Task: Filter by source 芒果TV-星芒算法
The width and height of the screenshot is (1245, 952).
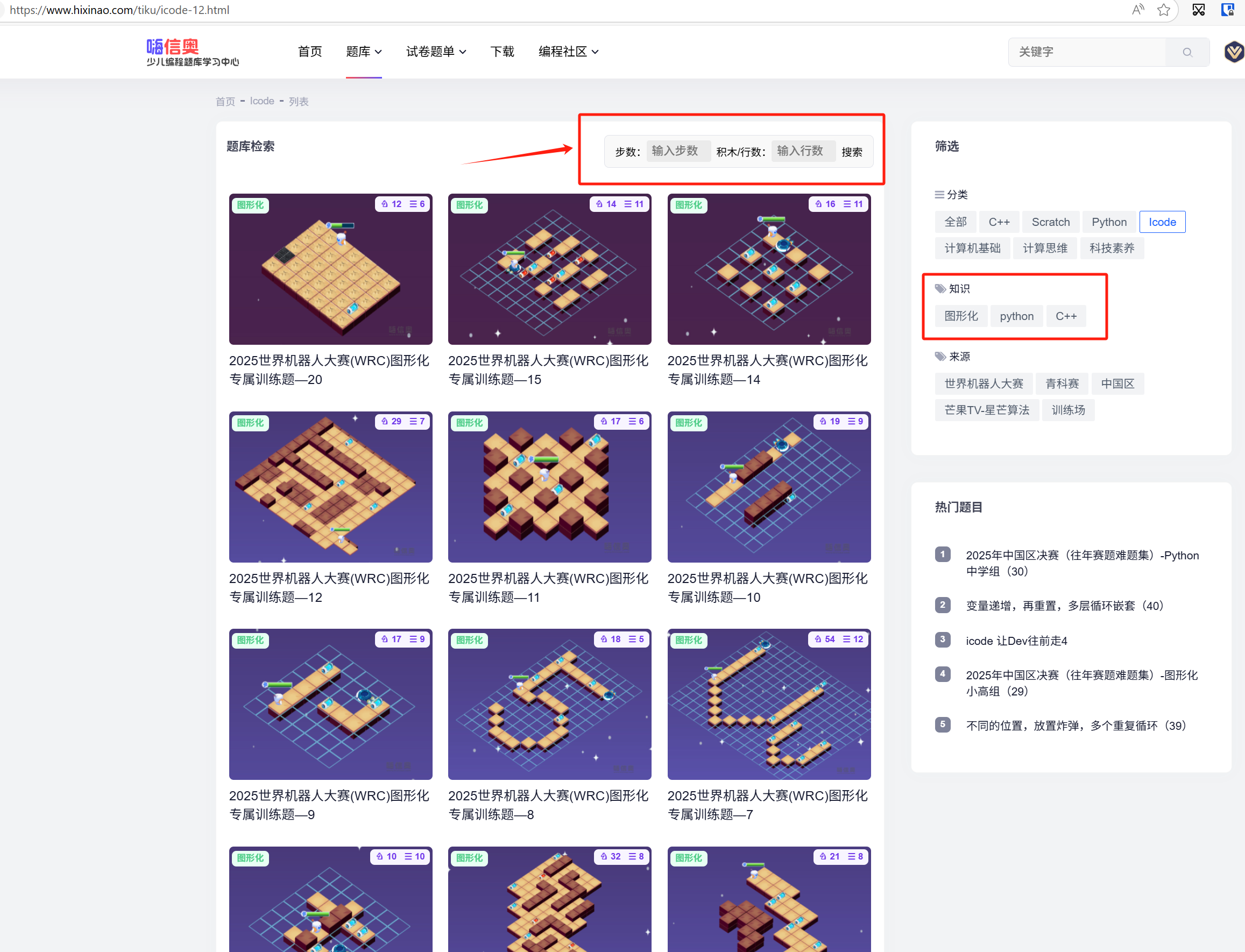Action: tap(986, 410)
